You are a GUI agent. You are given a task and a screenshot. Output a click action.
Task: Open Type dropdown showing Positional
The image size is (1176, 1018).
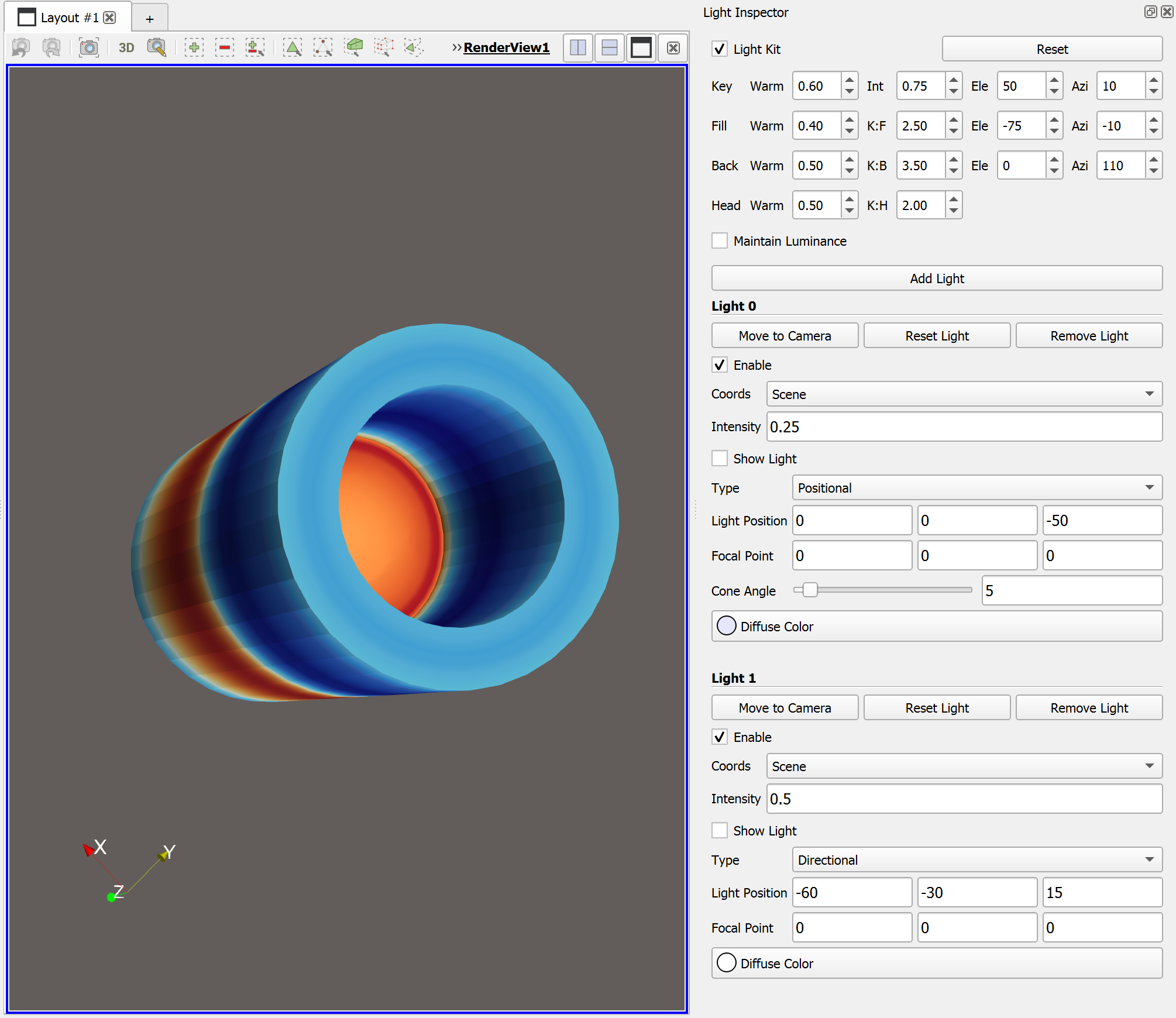(977, 487)
